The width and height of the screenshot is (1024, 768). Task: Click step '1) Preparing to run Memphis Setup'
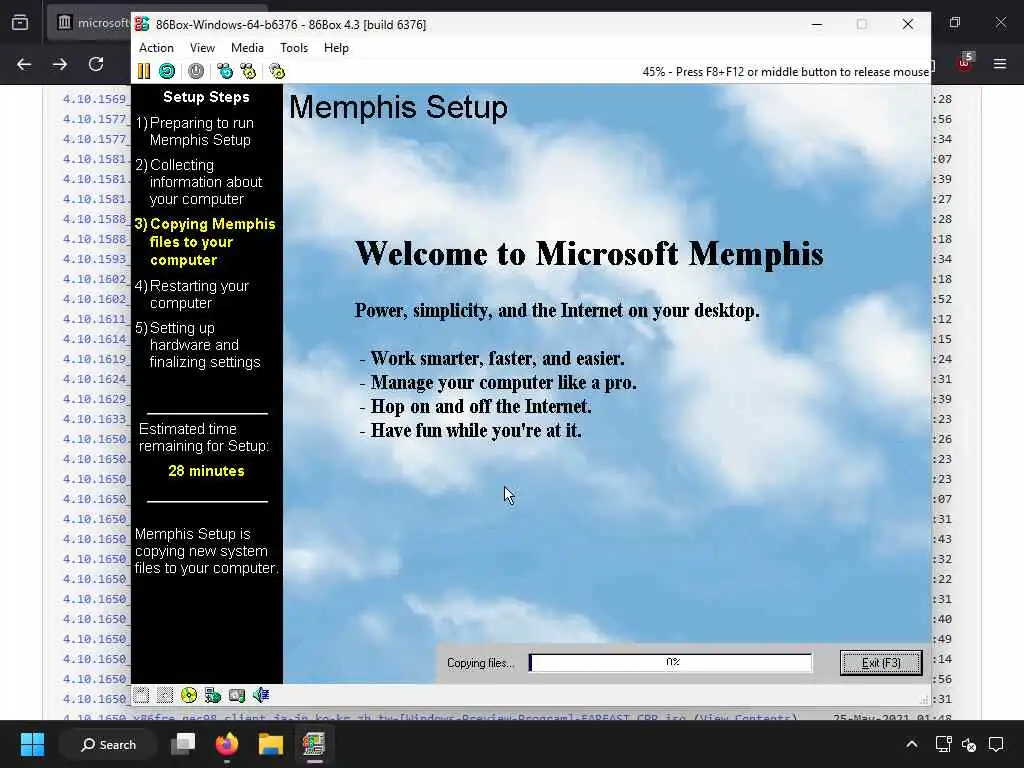pyautogui.click(x=195, y=131)
